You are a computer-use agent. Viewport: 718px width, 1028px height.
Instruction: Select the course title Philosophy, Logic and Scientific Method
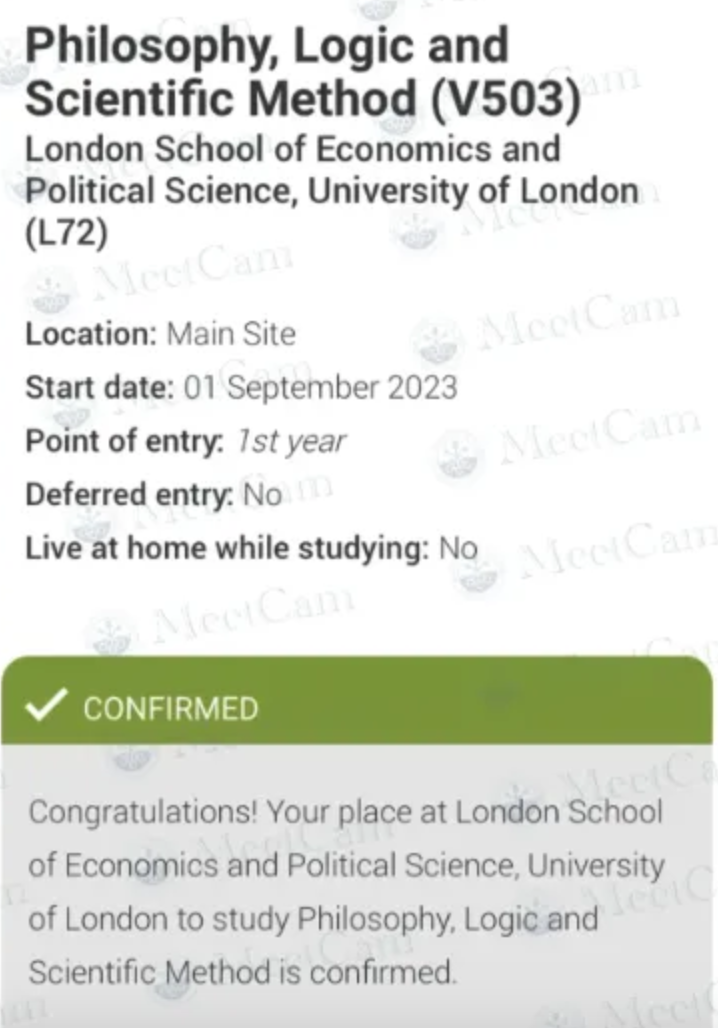pos(267,71)
